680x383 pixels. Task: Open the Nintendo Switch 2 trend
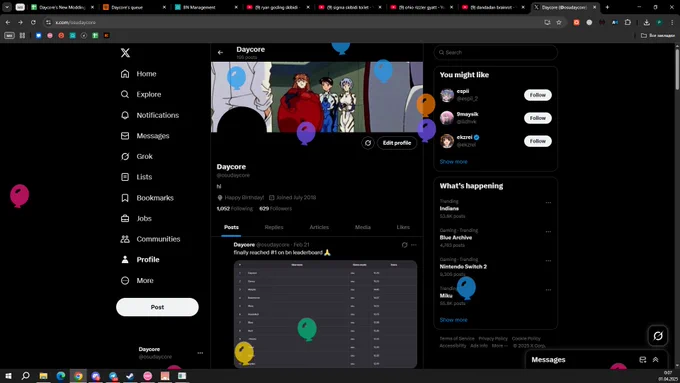(x=463, y=266)
